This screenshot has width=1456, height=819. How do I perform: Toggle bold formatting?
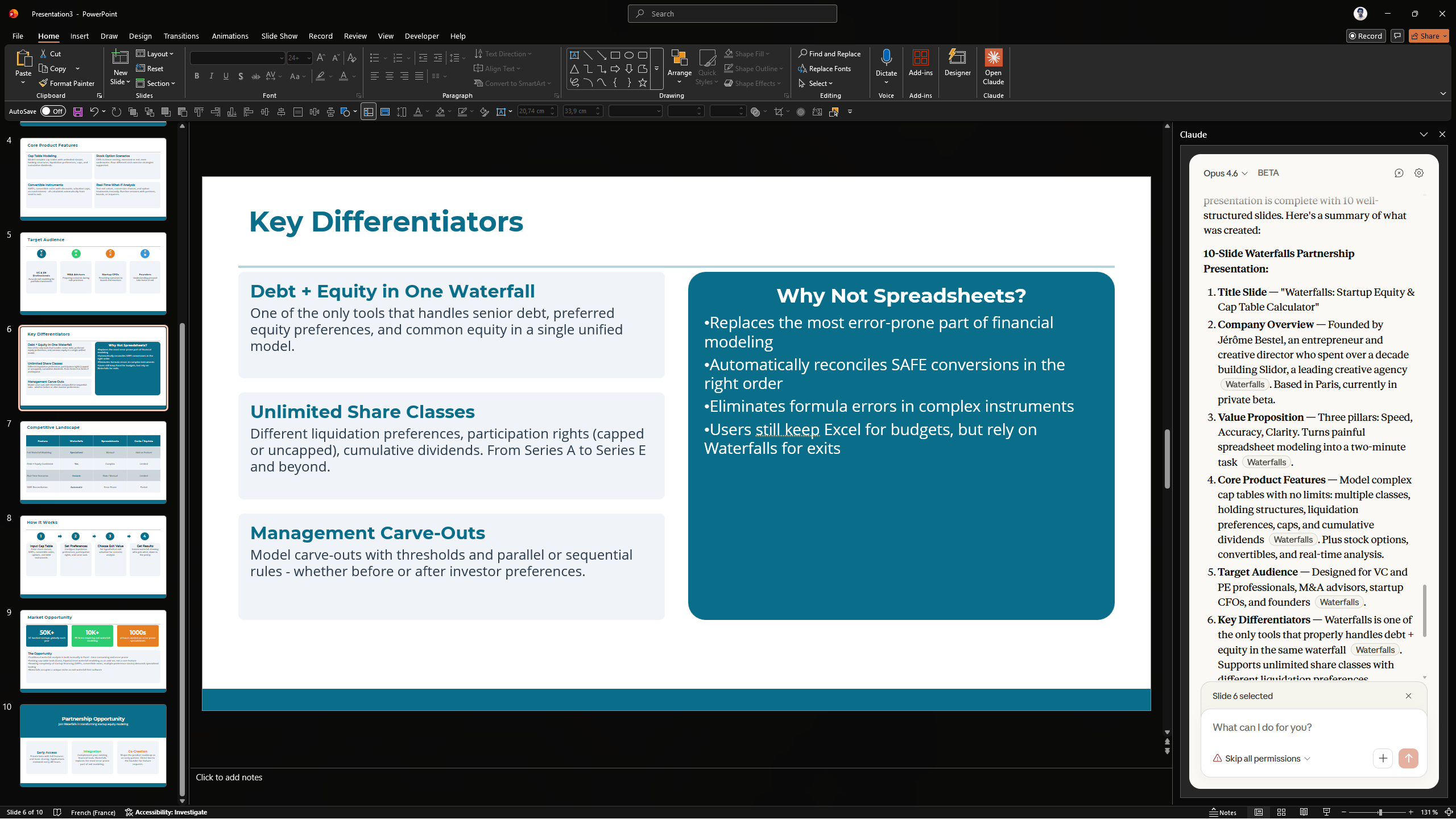[197, 76]
